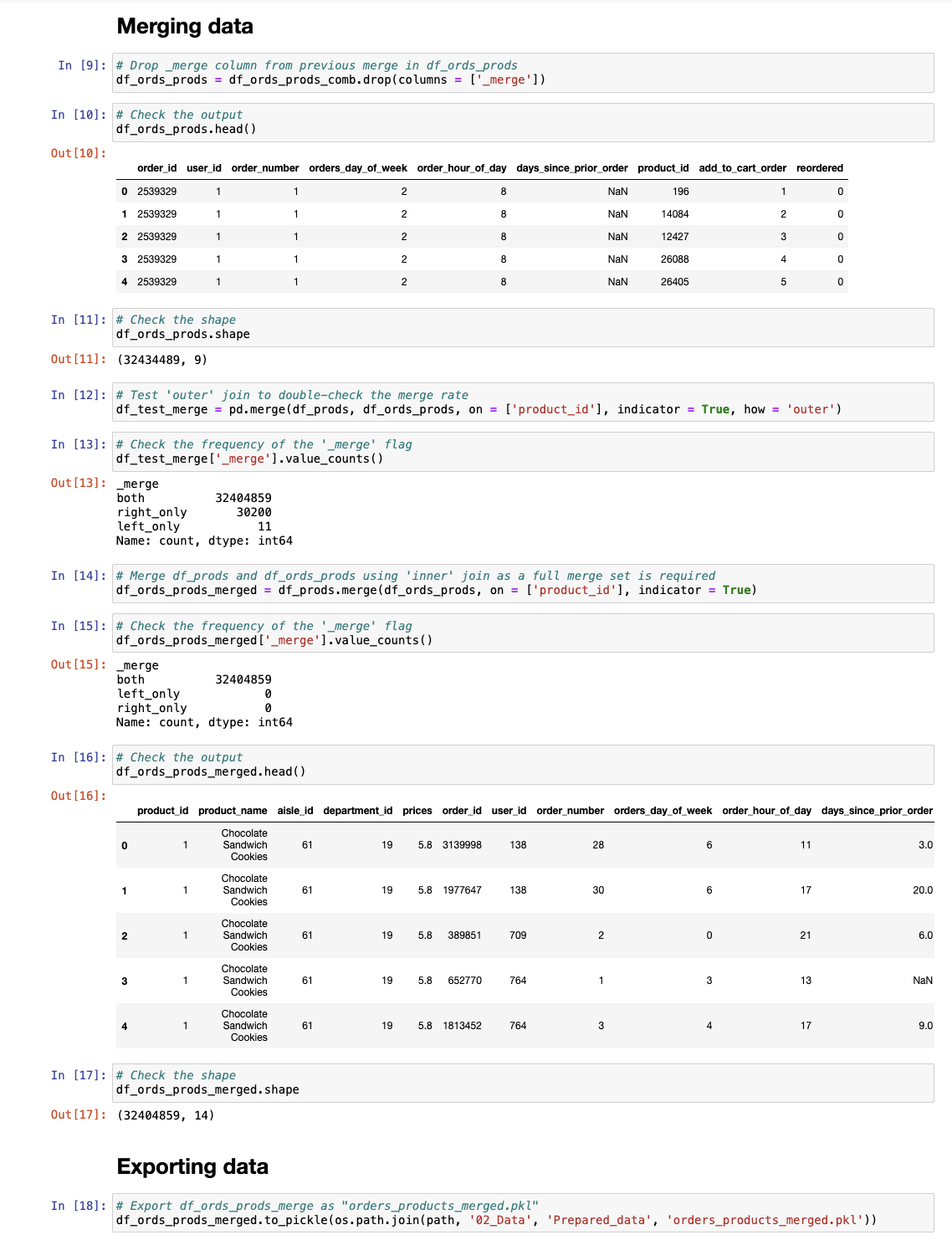
Task: Click the "product_name" column header
Action: tap(233, 811)
